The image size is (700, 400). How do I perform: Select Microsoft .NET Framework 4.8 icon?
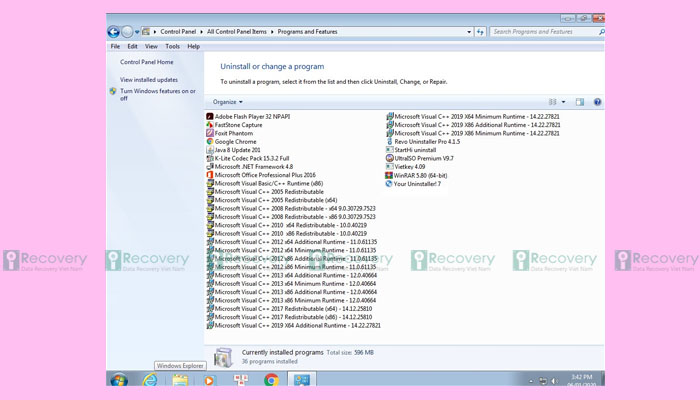210,167
